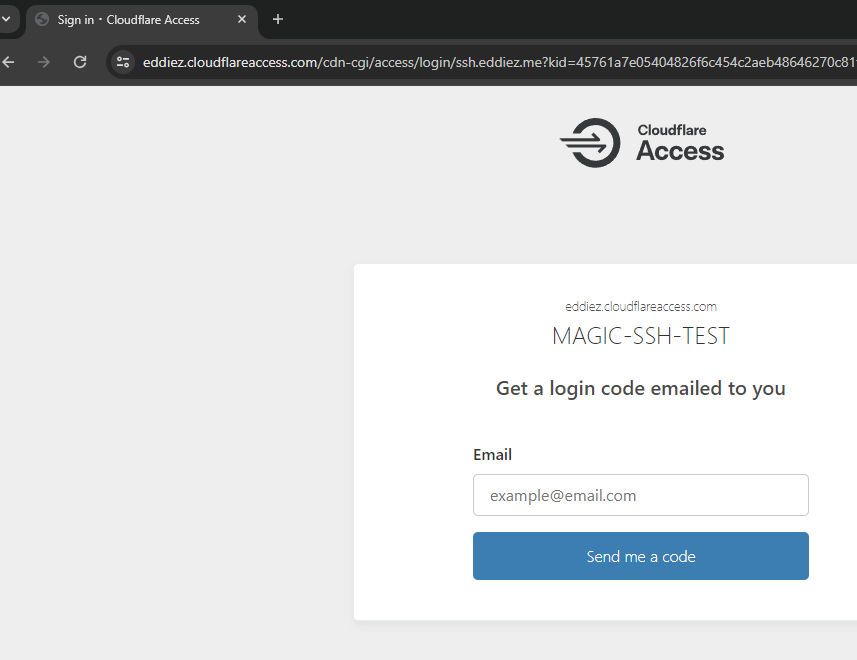Open the tab search dropdown chevron
Image resolution: width=857 pixels, height=660 pixels.
click(5, 19)
